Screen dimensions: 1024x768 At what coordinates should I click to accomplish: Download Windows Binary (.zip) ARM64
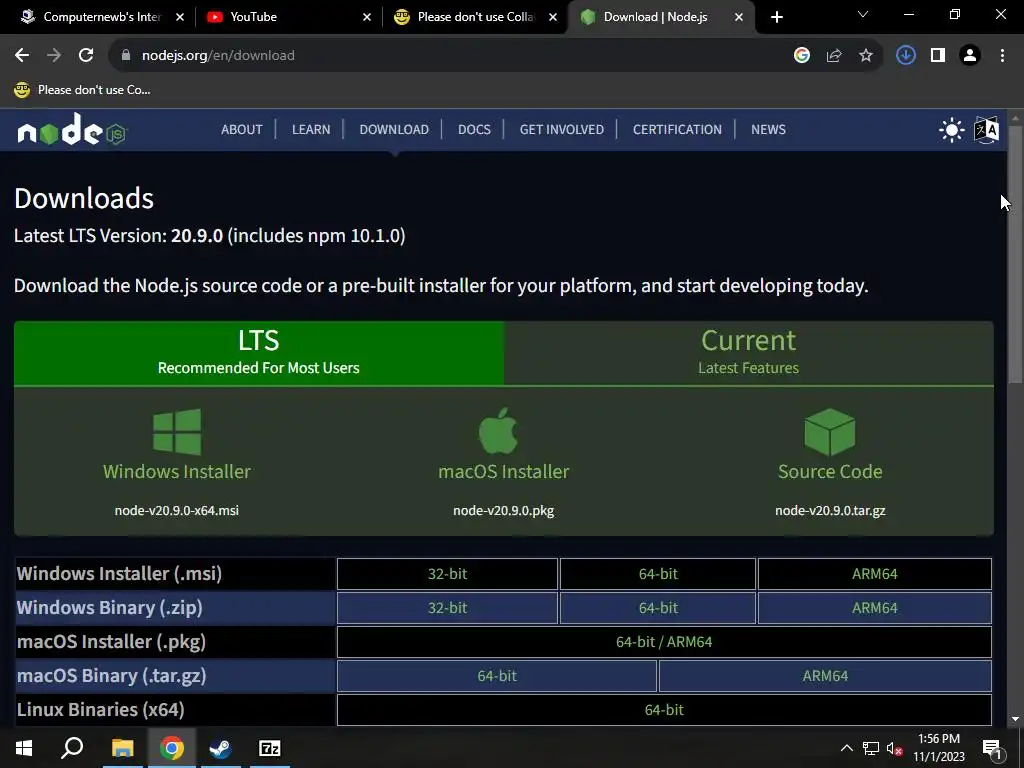874,607
